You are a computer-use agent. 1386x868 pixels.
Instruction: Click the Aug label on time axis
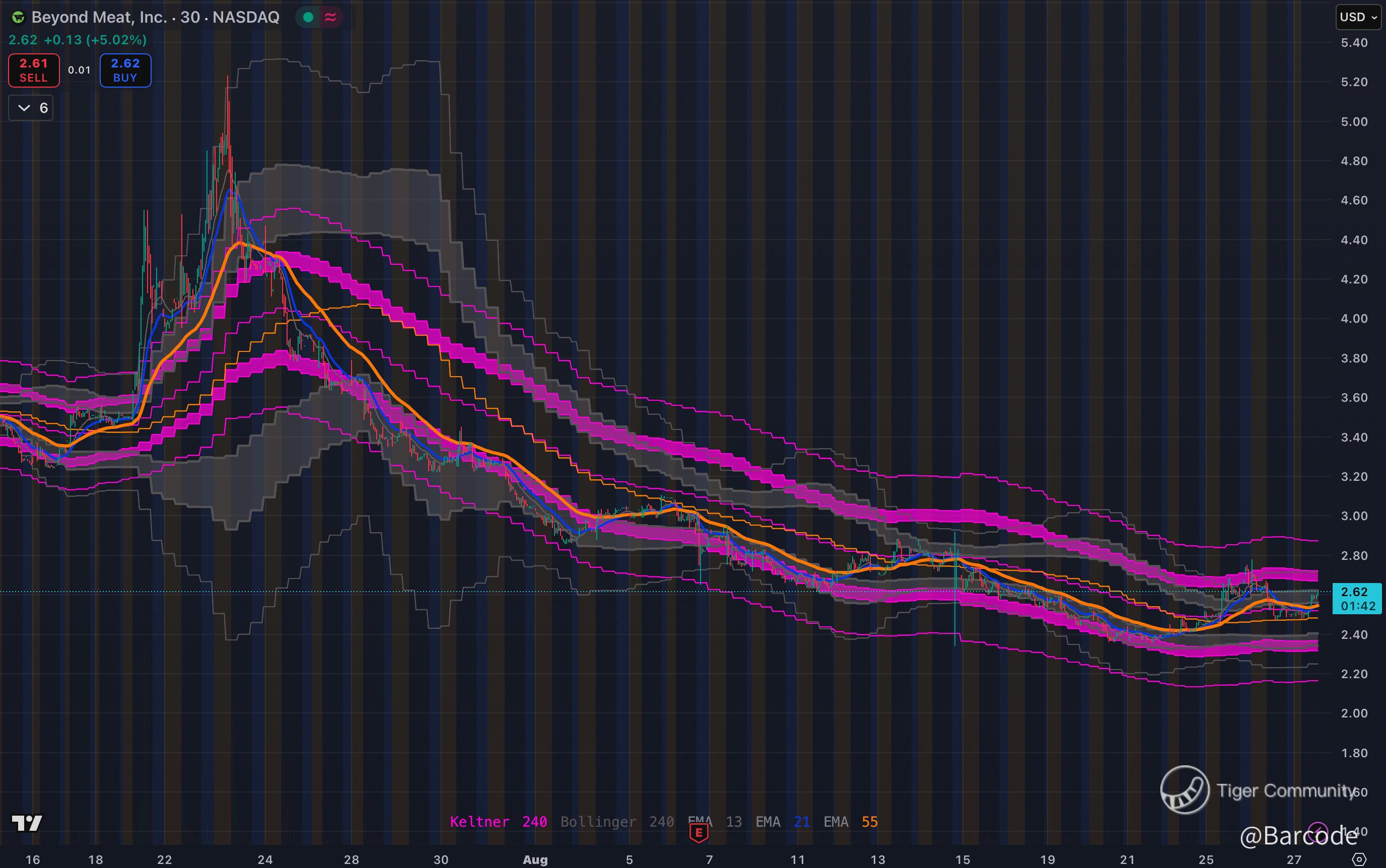(535, 859)
